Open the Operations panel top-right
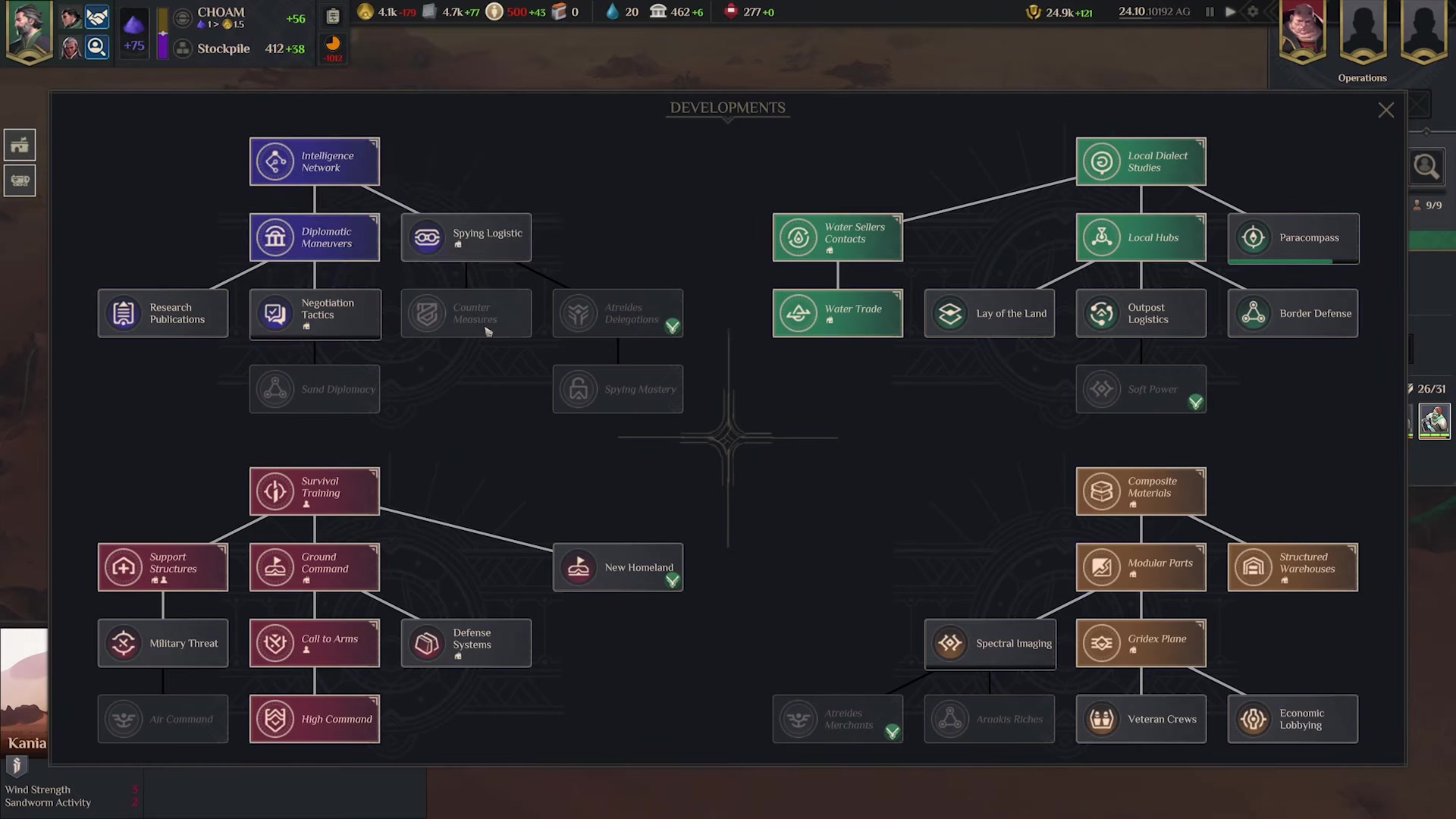This screenshot has height=819, width=1456. (1363, 77)
